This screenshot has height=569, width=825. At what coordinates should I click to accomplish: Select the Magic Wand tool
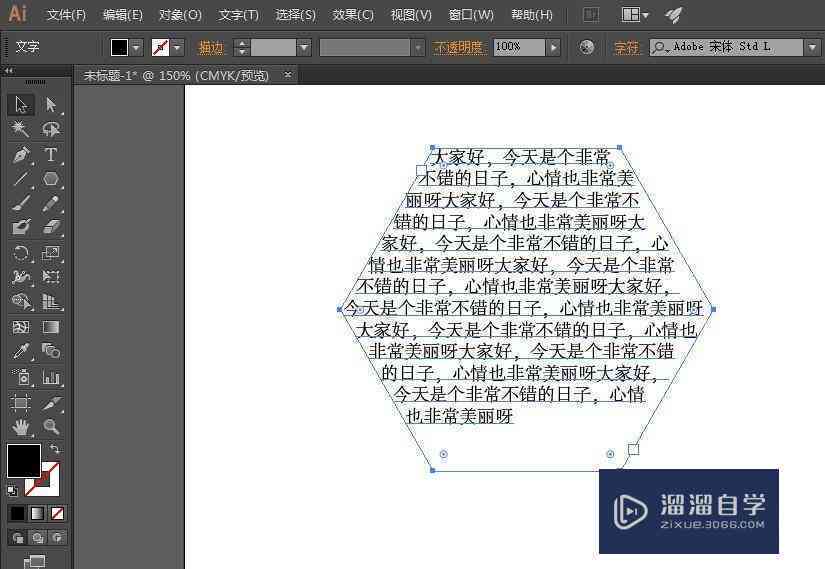coord(21,129)
